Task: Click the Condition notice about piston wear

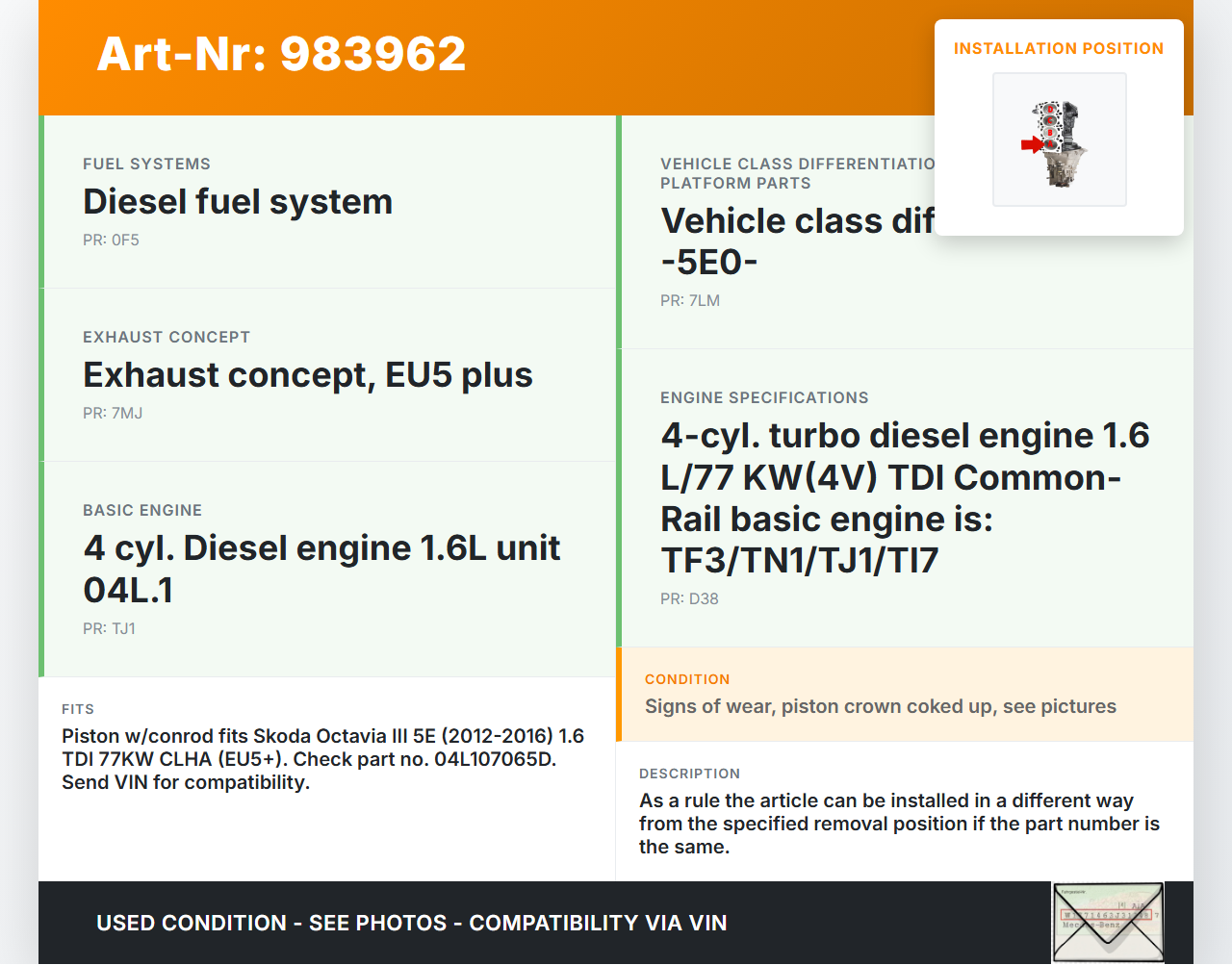Action: coord(880,707)
